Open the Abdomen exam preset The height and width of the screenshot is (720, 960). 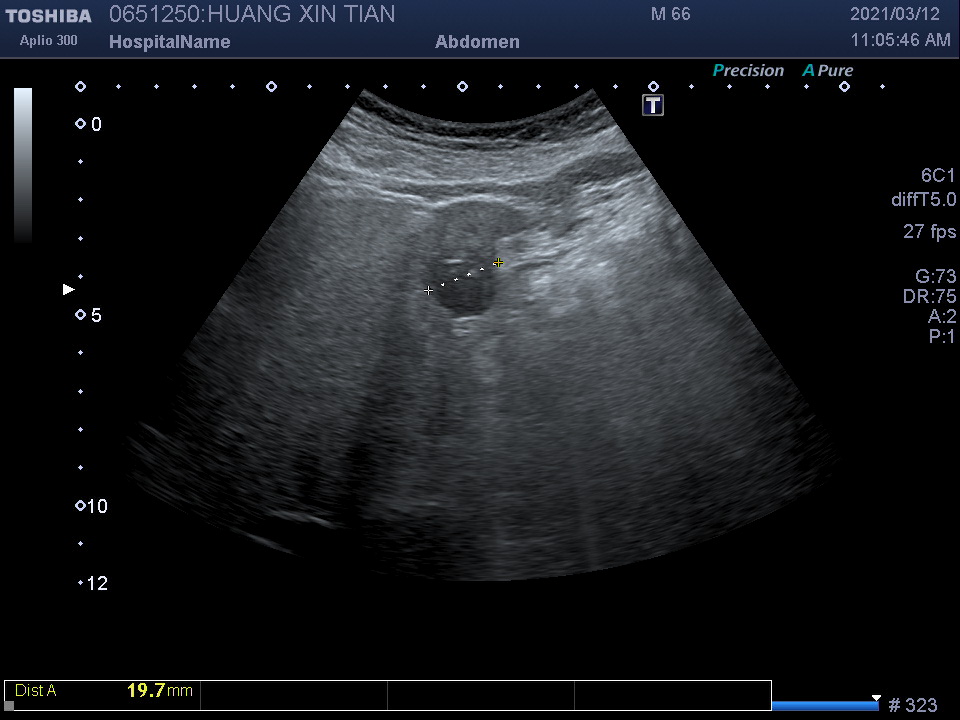tap(477, 42)
